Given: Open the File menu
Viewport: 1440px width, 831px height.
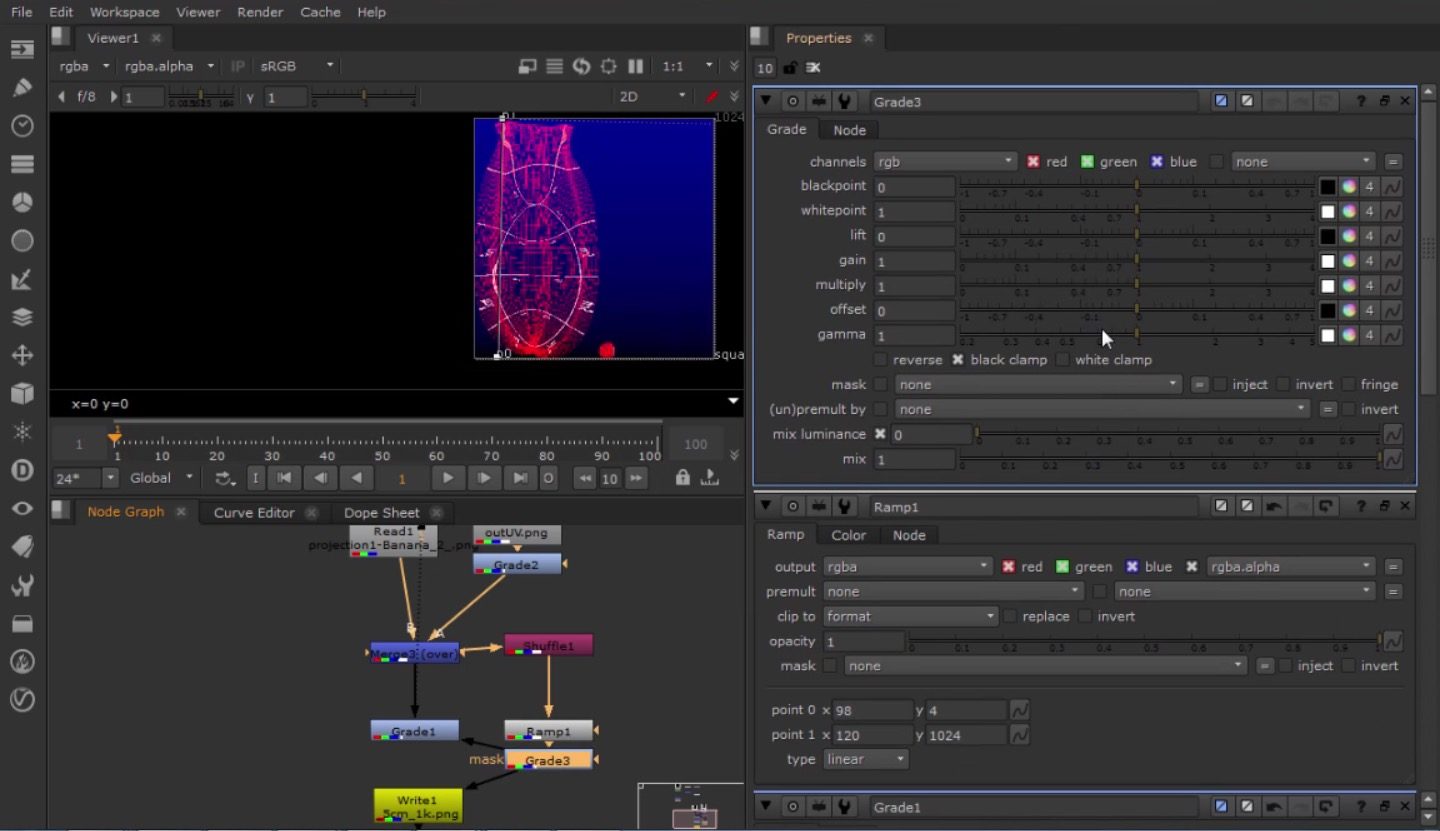Looking at the screenshot, I should (x=21, y=12).
